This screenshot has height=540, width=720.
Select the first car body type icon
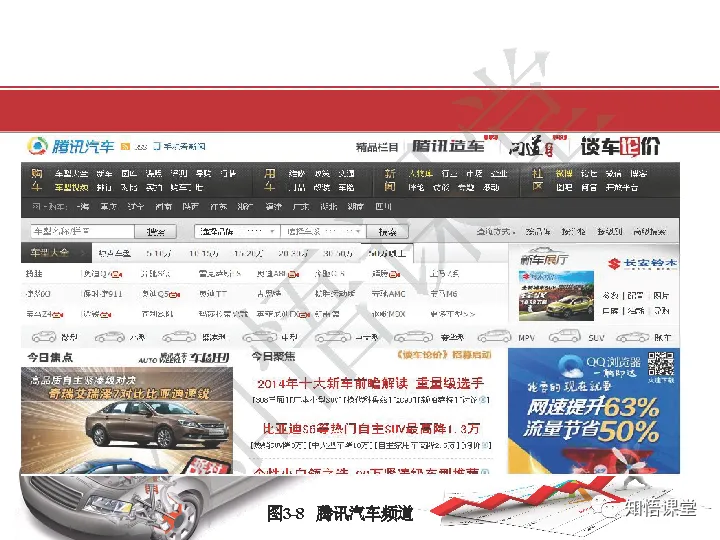44,337
